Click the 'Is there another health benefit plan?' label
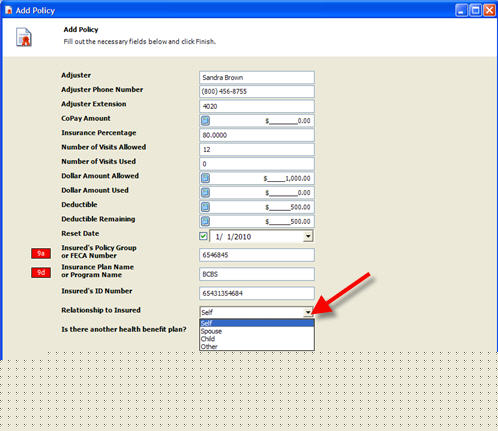The width and height of the screenshot is (498, 431). [x=124, y=329]
